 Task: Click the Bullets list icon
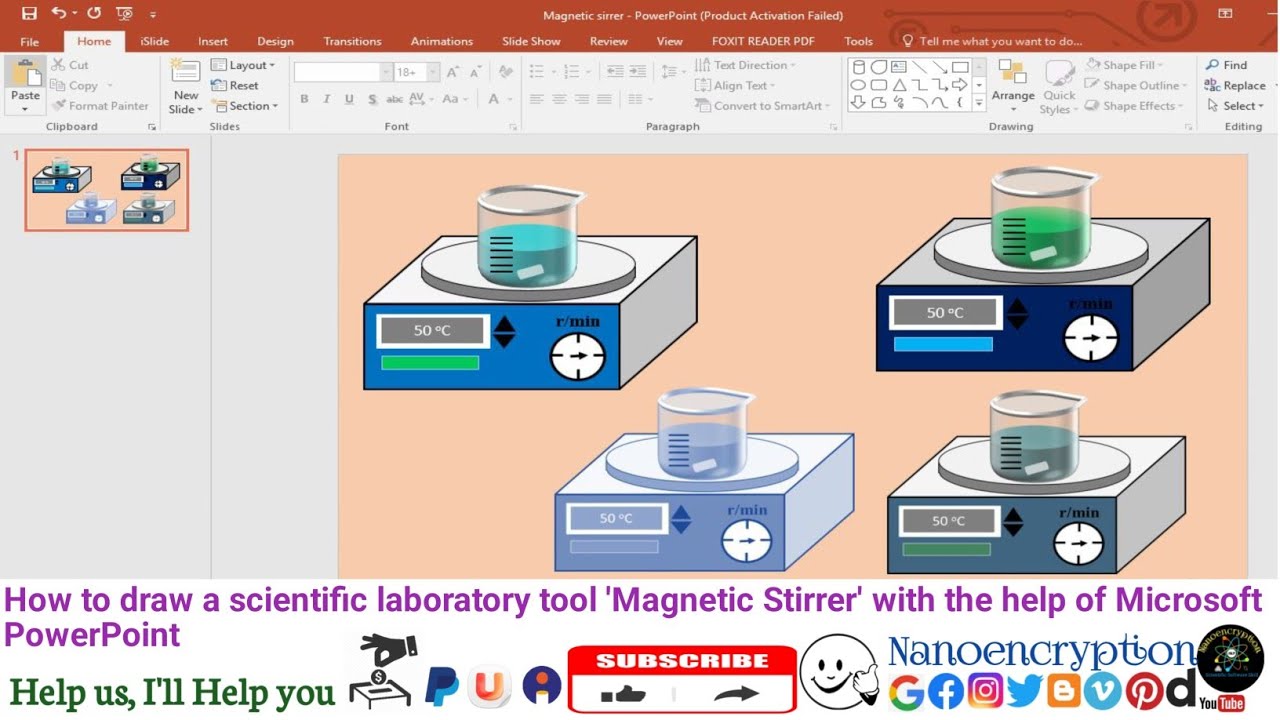(x=539, y=72)
